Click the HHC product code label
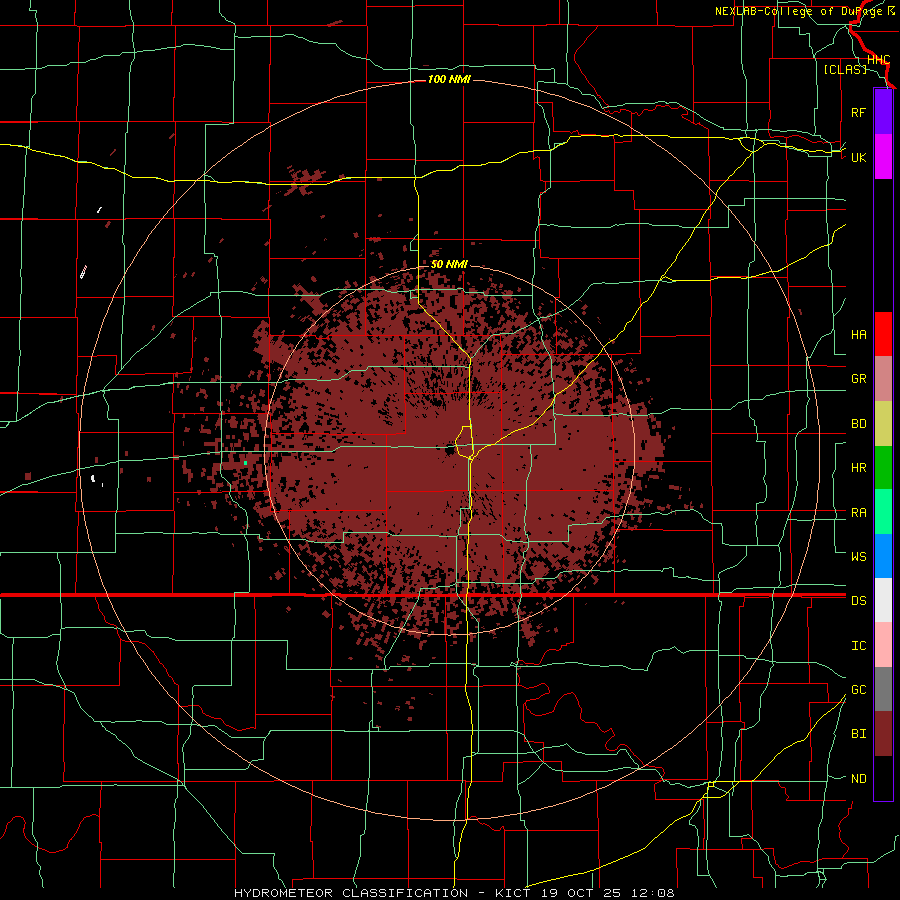The width and height of the screenshot is (900, 900). point(878,60)
